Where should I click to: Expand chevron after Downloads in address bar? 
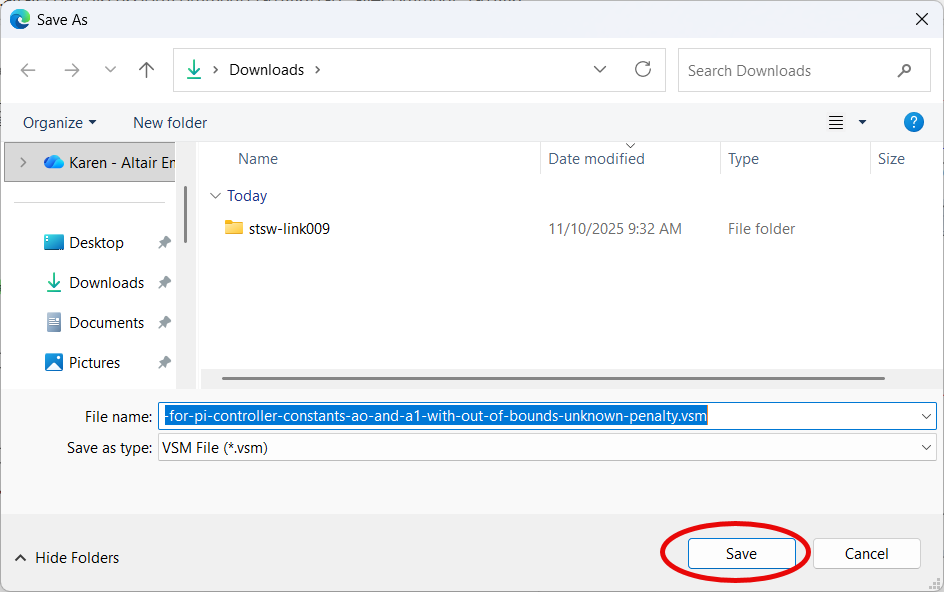(317, 70)
